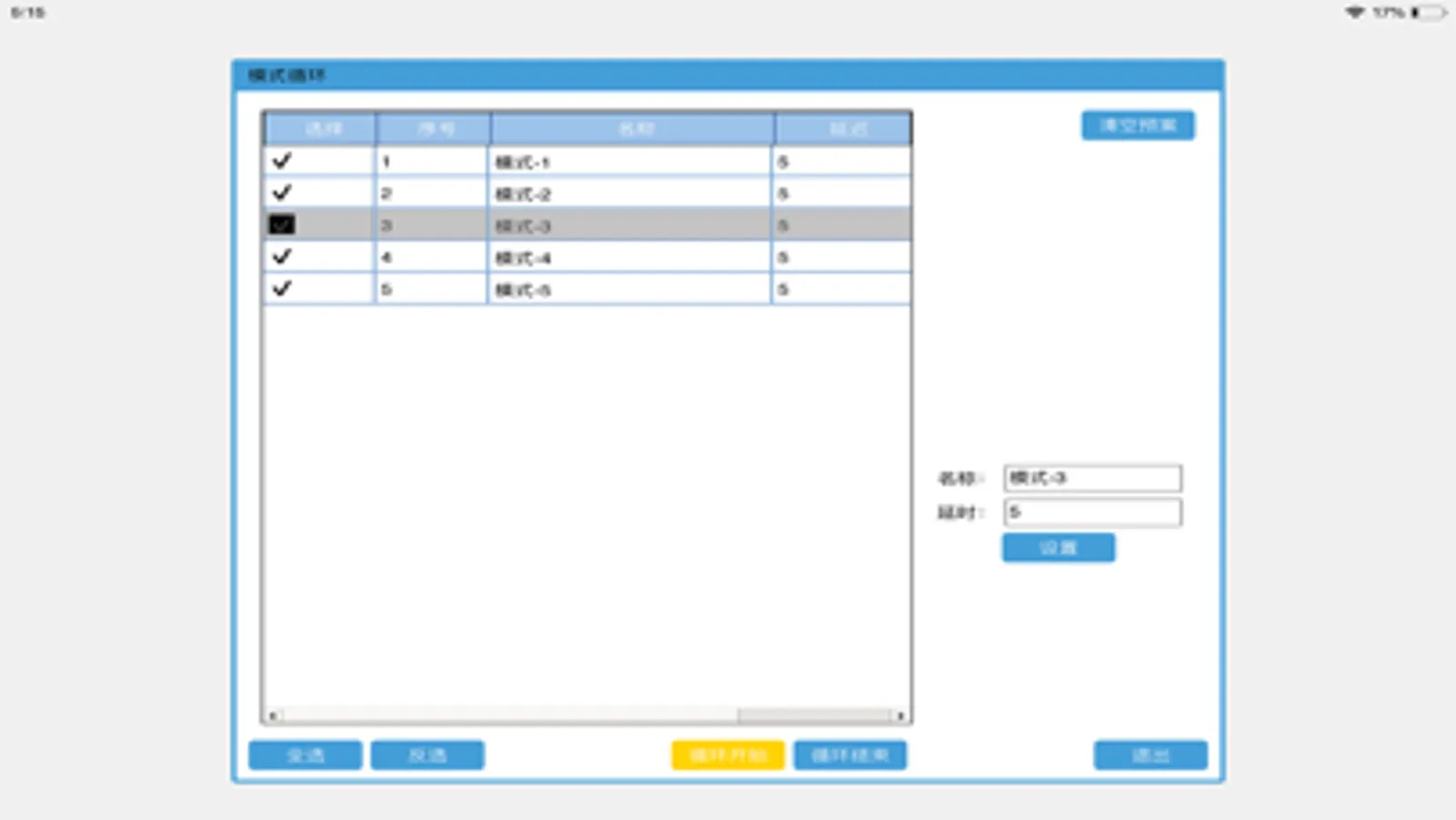
Task: Click sequence number cell 2
Action: [431, 193]
